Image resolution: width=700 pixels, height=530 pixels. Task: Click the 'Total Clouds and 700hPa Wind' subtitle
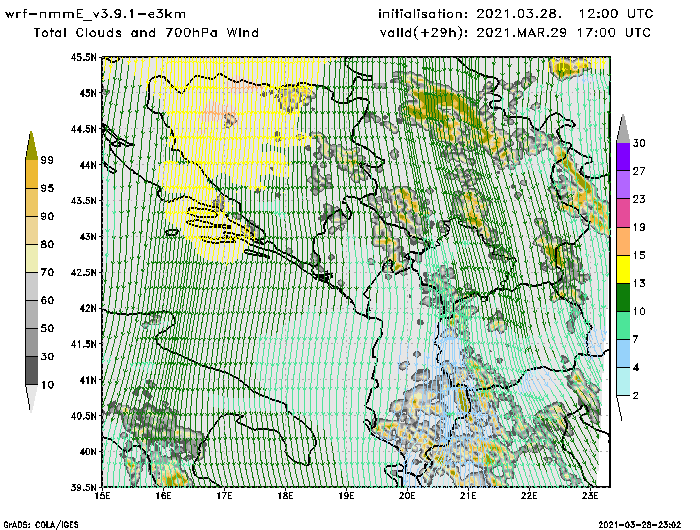(146, 33)
